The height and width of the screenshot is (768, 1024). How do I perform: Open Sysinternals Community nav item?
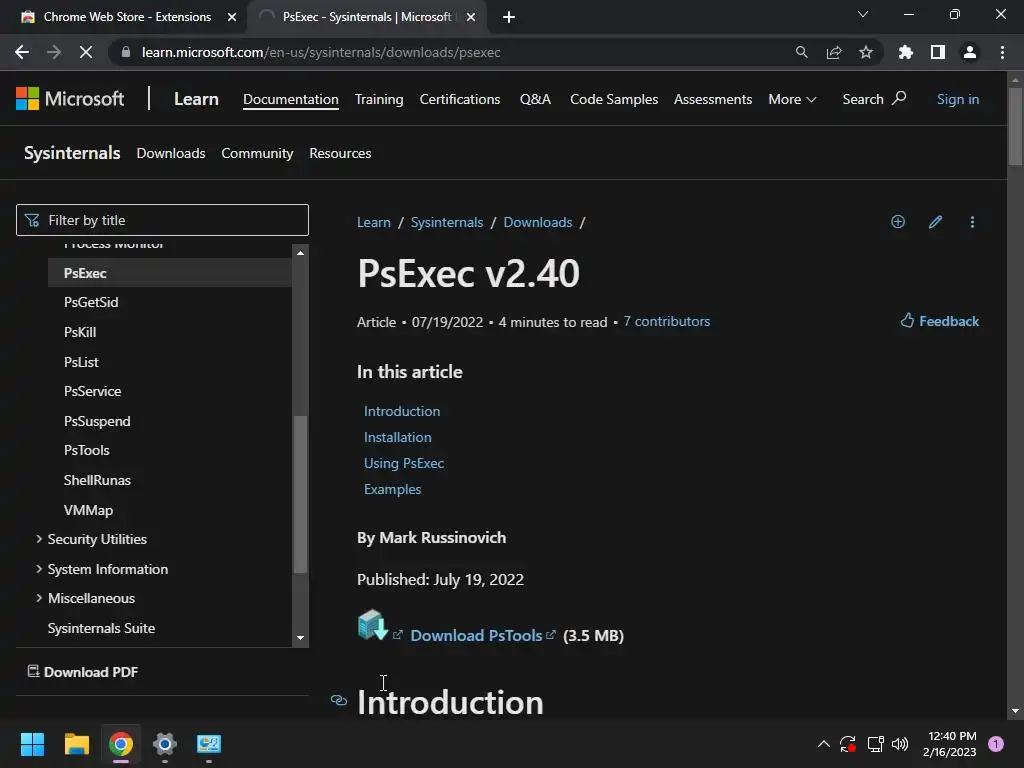(257, 153)
